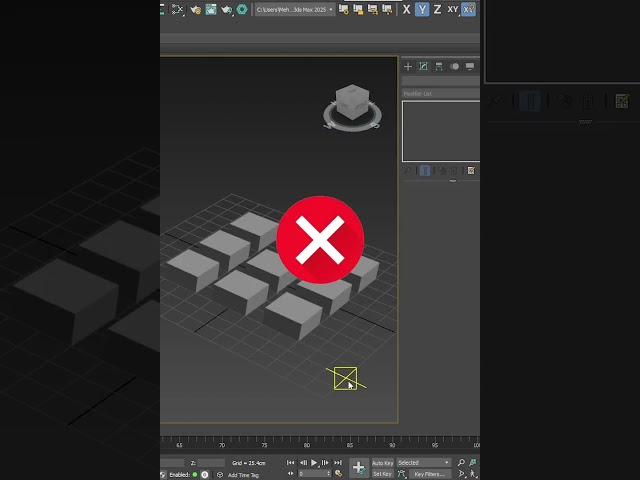This screenshot has height=480, width=640.
Task: Click the Render Production teapot icon
Action: click(x=226, y=9)
